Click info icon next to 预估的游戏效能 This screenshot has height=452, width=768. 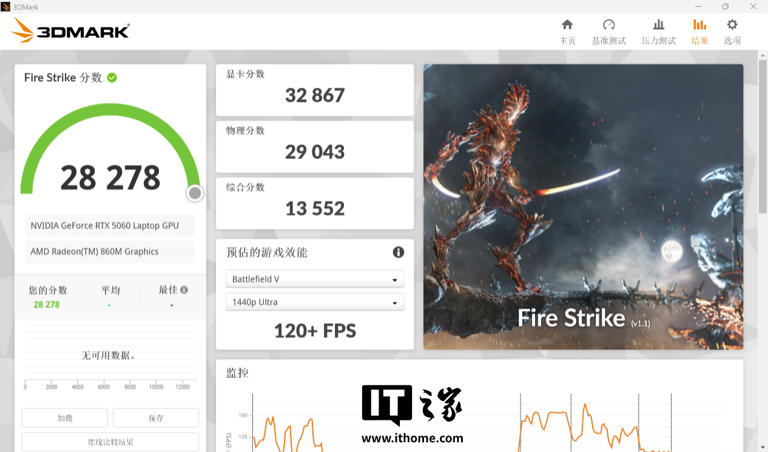coord(398,253)
